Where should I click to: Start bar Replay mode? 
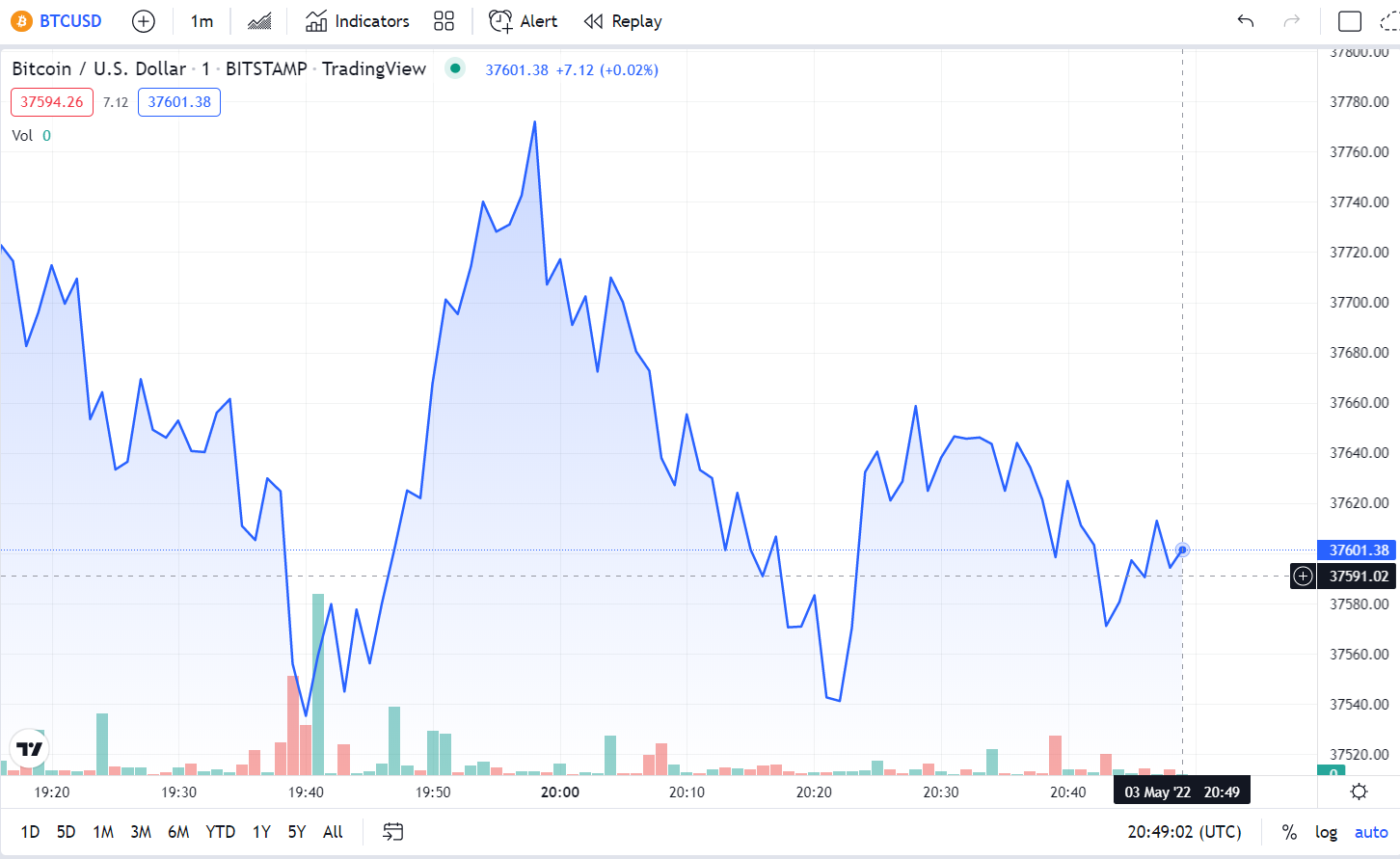pyautogui.click(x=623, y=21)
